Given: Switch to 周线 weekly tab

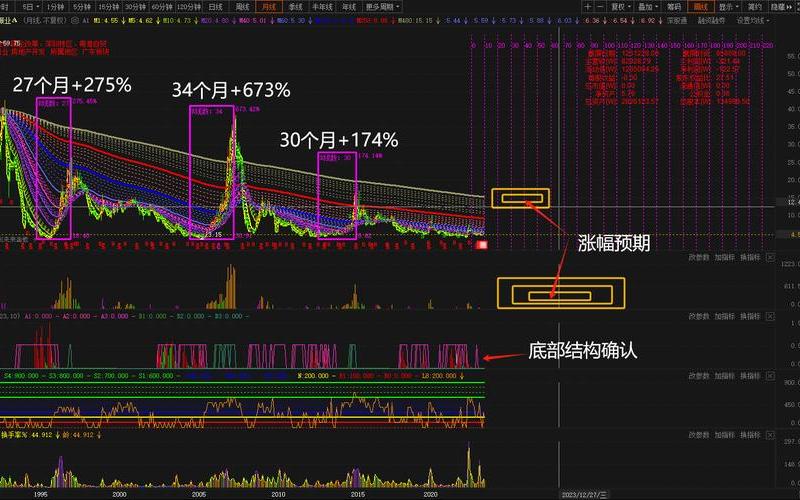Looking at the screenshot, I should [242, 7].
